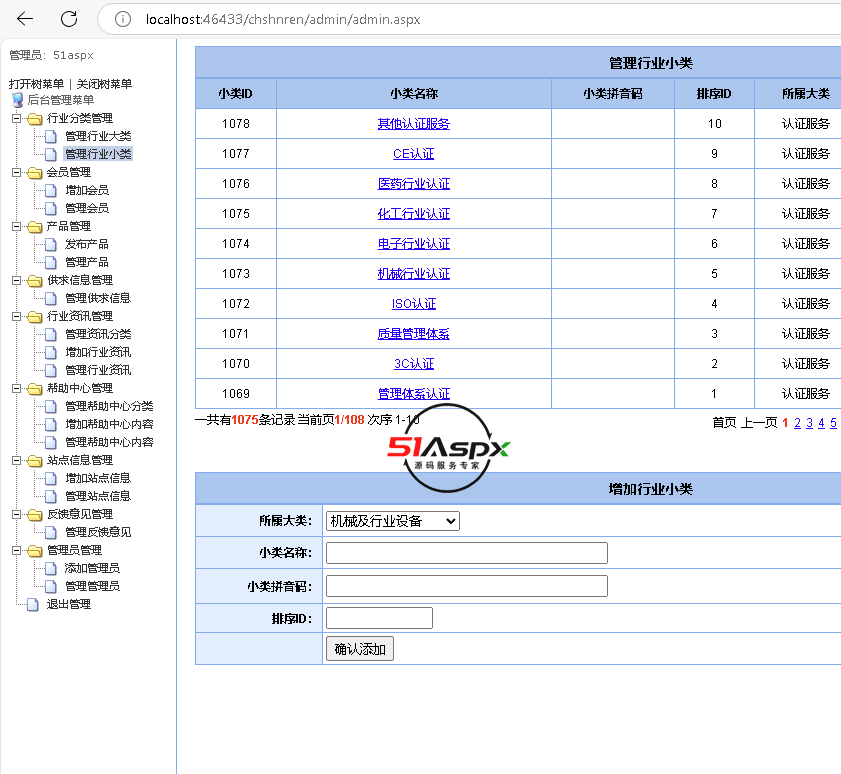Viewport: 841px width, 774px height.
Task: Open the 其他认证服务 category link
Action: click(x=414, y=124)
